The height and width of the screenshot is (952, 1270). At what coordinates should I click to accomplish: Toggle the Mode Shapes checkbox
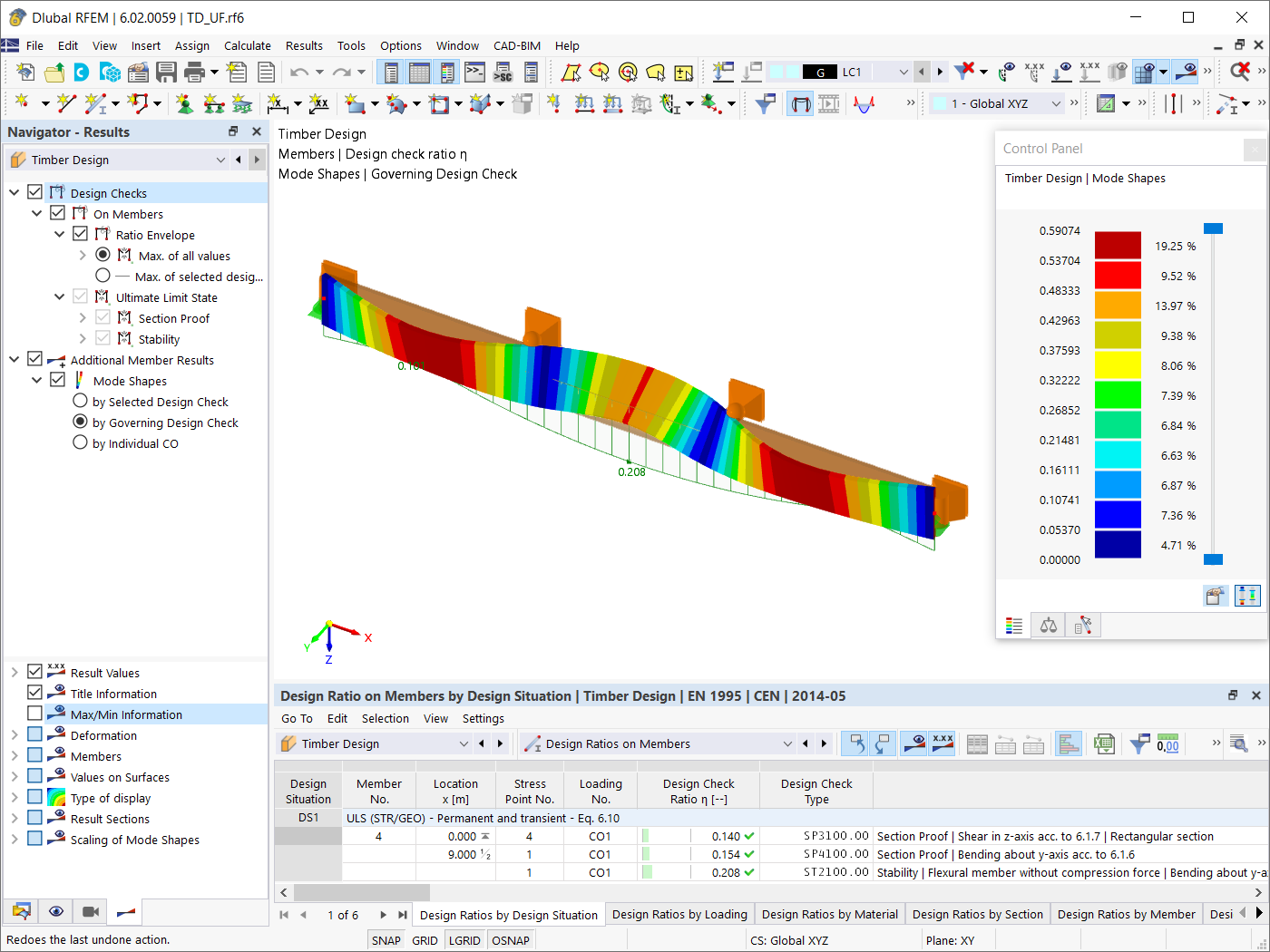57,380
